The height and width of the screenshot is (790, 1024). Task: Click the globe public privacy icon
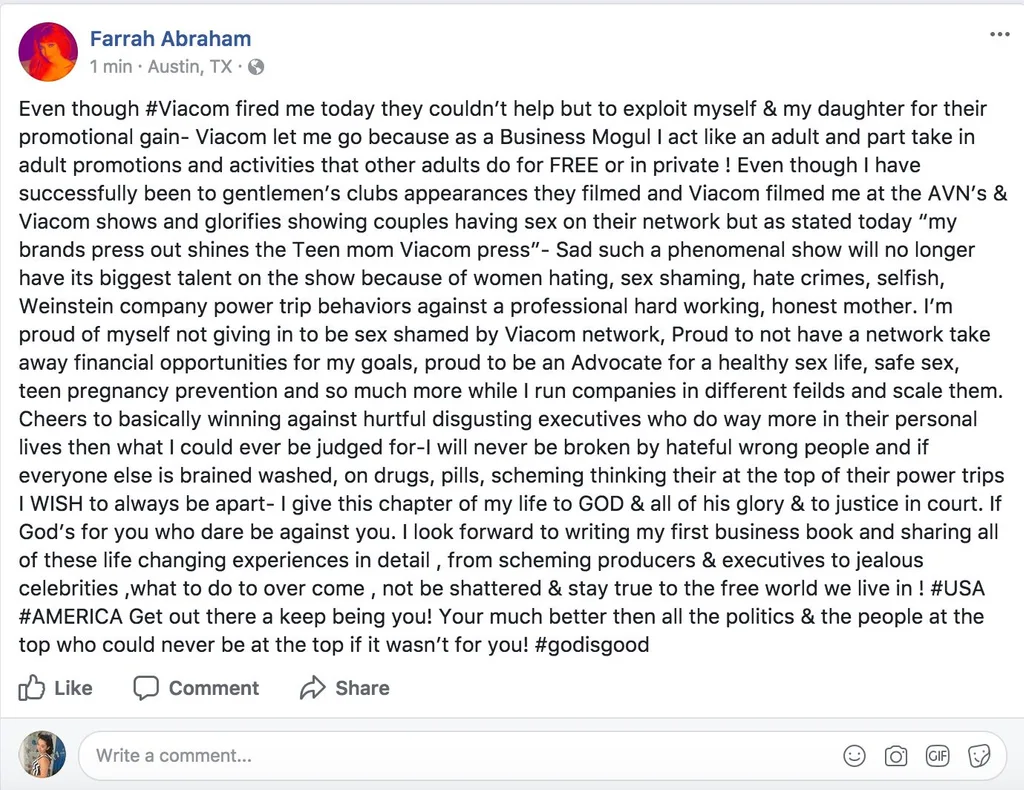[x=256, y=67]
